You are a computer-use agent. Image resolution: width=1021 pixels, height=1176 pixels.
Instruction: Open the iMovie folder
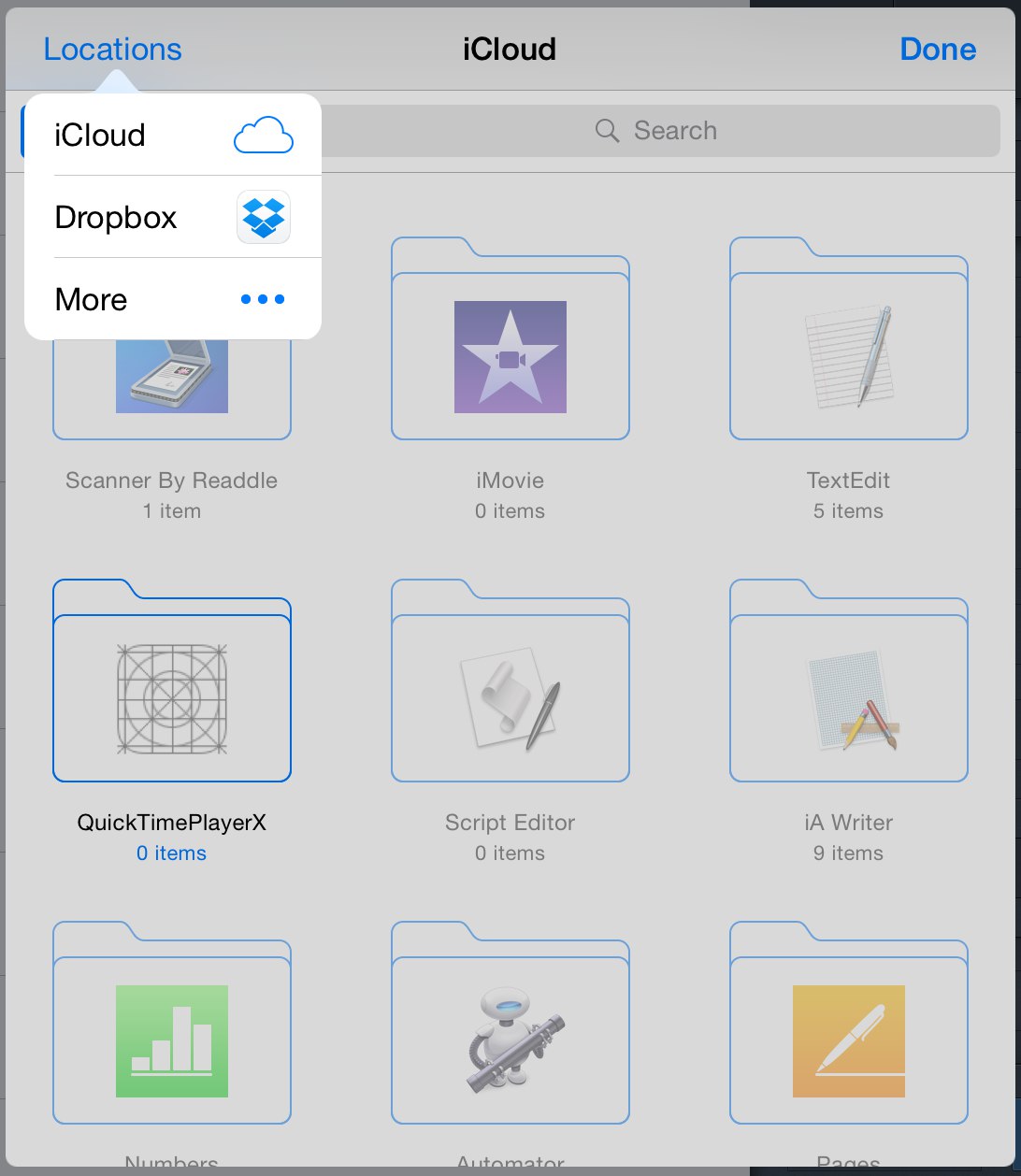point(510,338)
